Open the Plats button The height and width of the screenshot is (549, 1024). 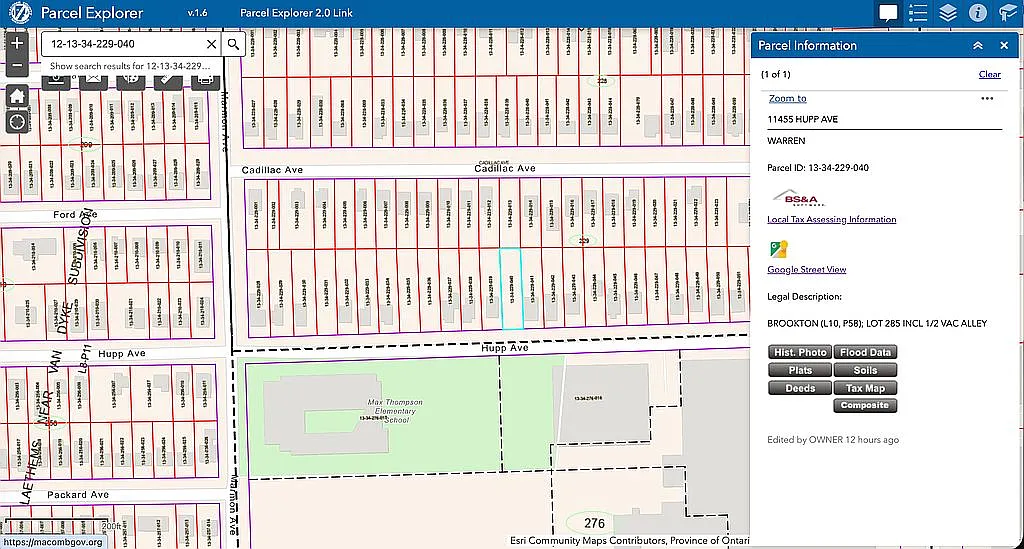pos(800,370)
